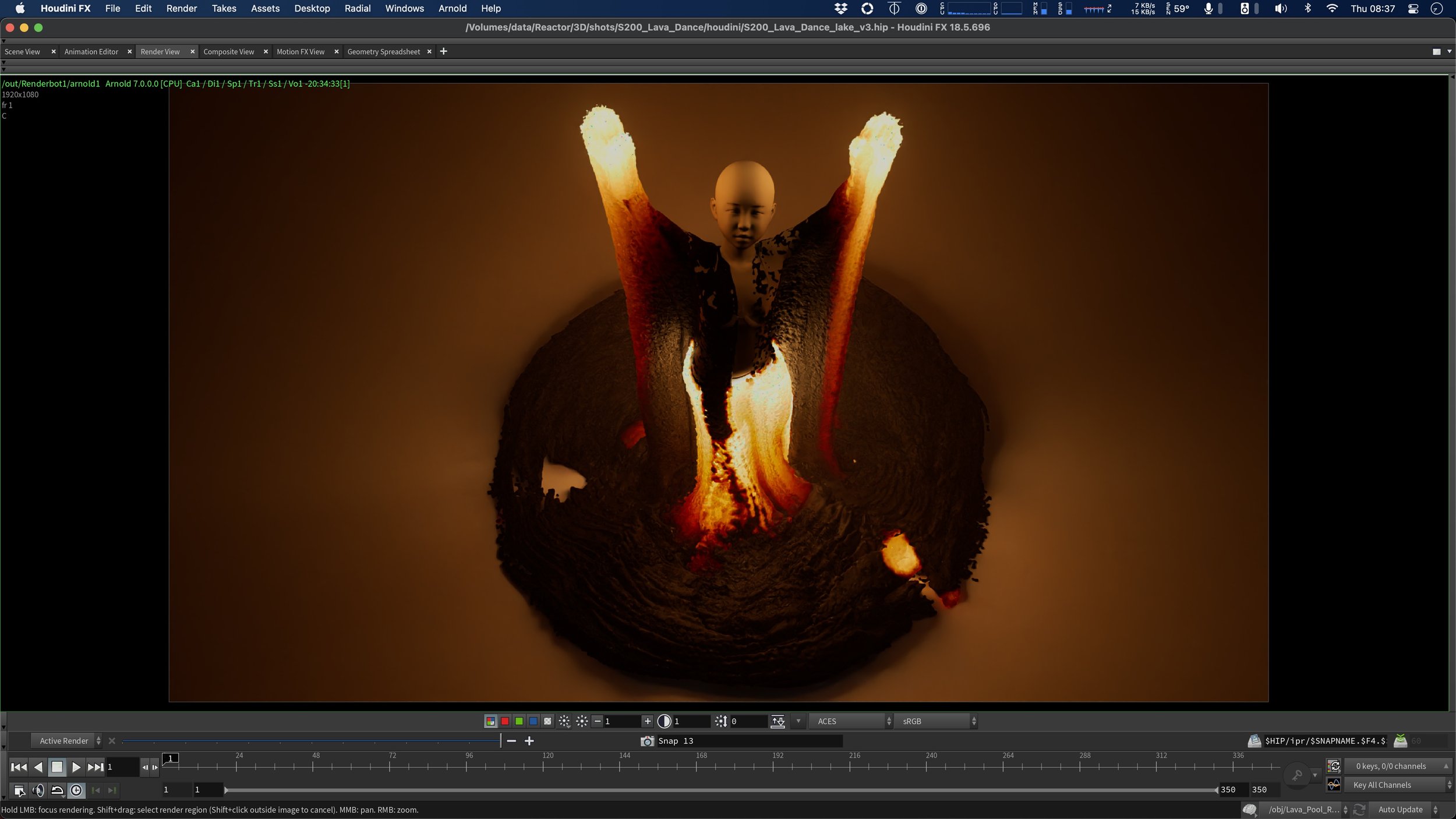This screenshot has width=1456, height=819.
Task: Click the Houdini brain performance icon
Action: click(1249, 810)
